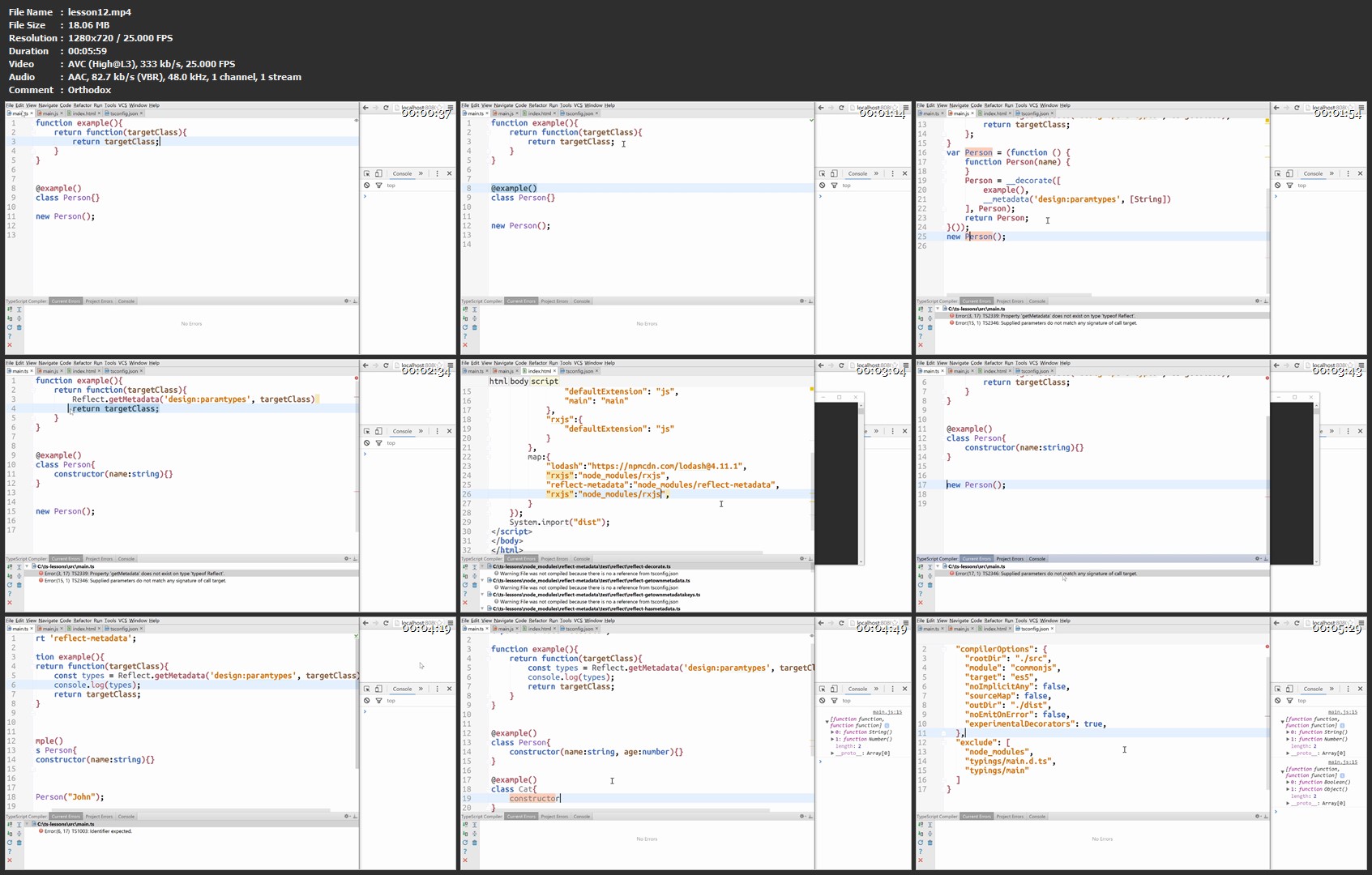Select the thumbnail stamped 00:03:43
1372x875 pixels.
click(x=1141, y=485)
